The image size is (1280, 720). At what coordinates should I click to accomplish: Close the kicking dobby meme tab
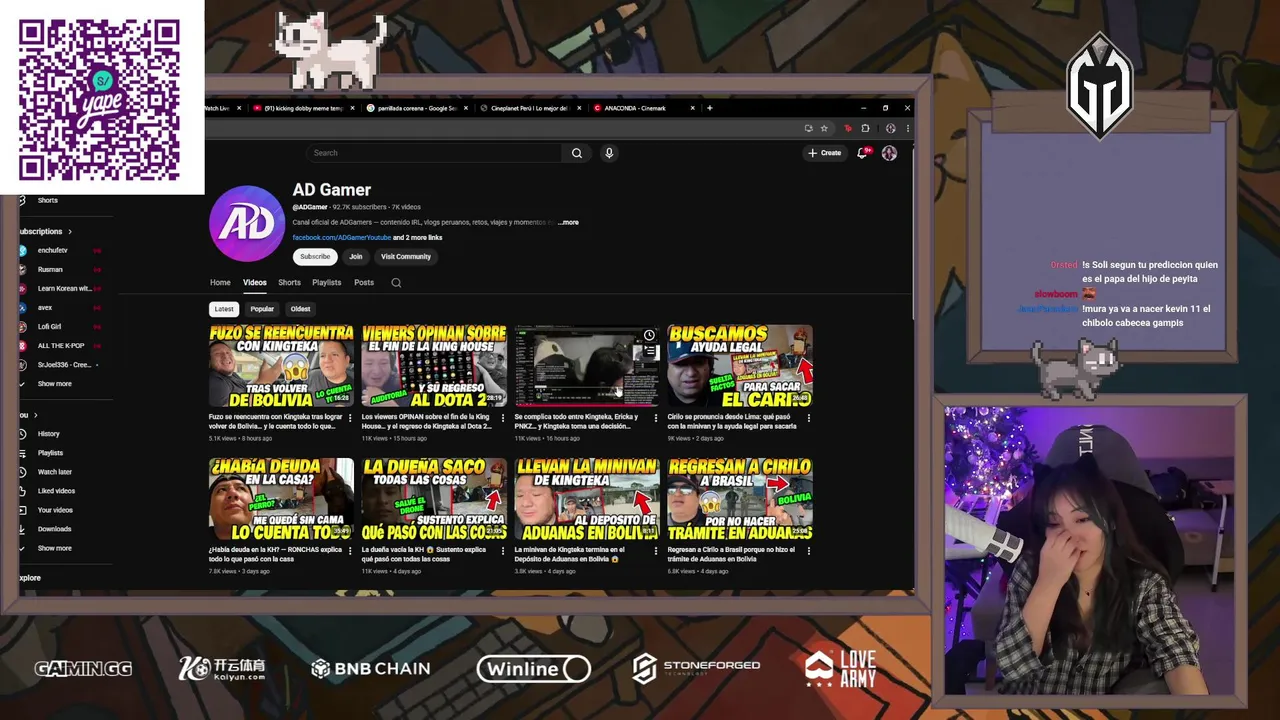352,108
